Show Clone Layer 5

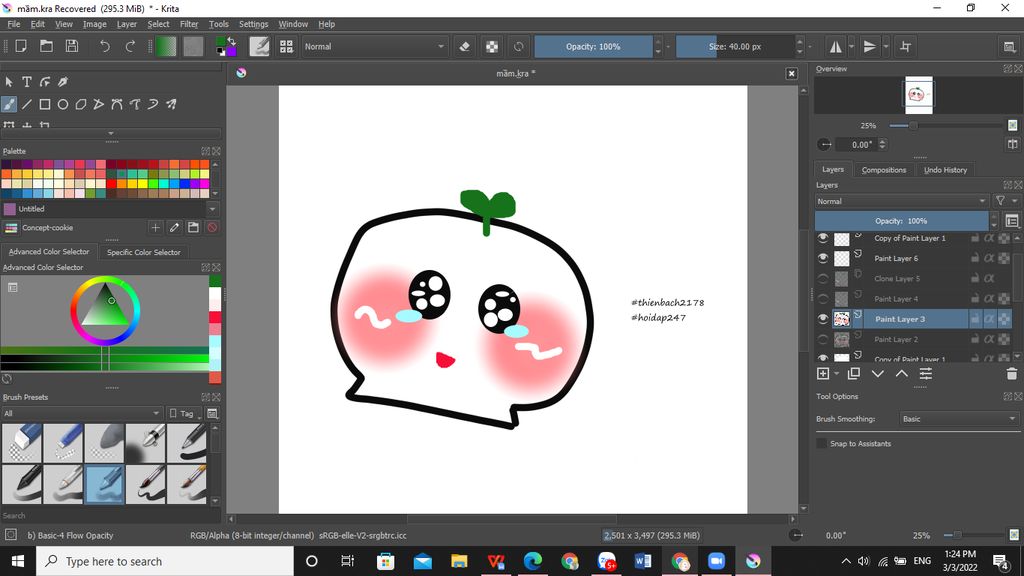point(823,279)
